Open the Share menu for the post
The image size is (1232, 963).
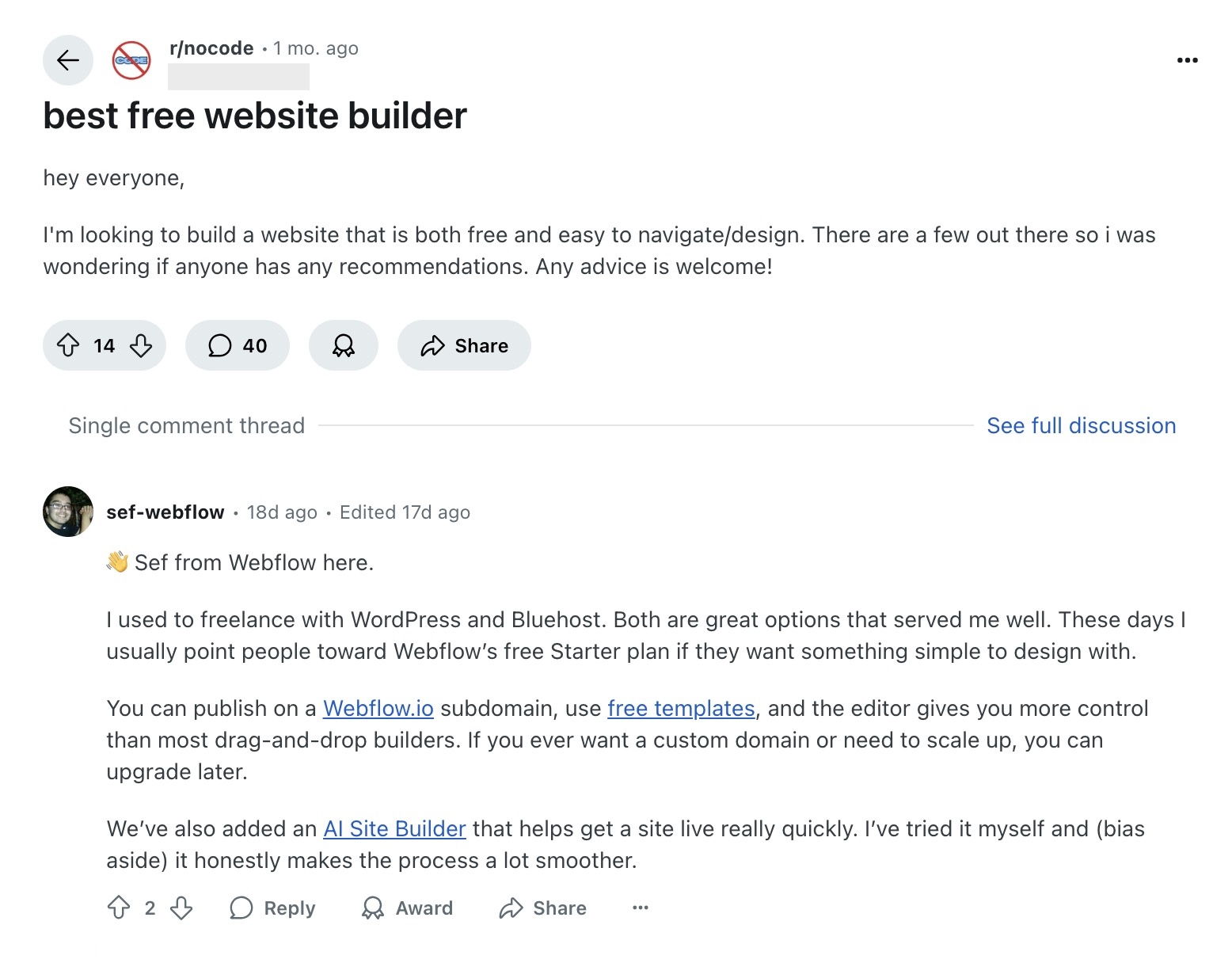(x=464, y=345)
